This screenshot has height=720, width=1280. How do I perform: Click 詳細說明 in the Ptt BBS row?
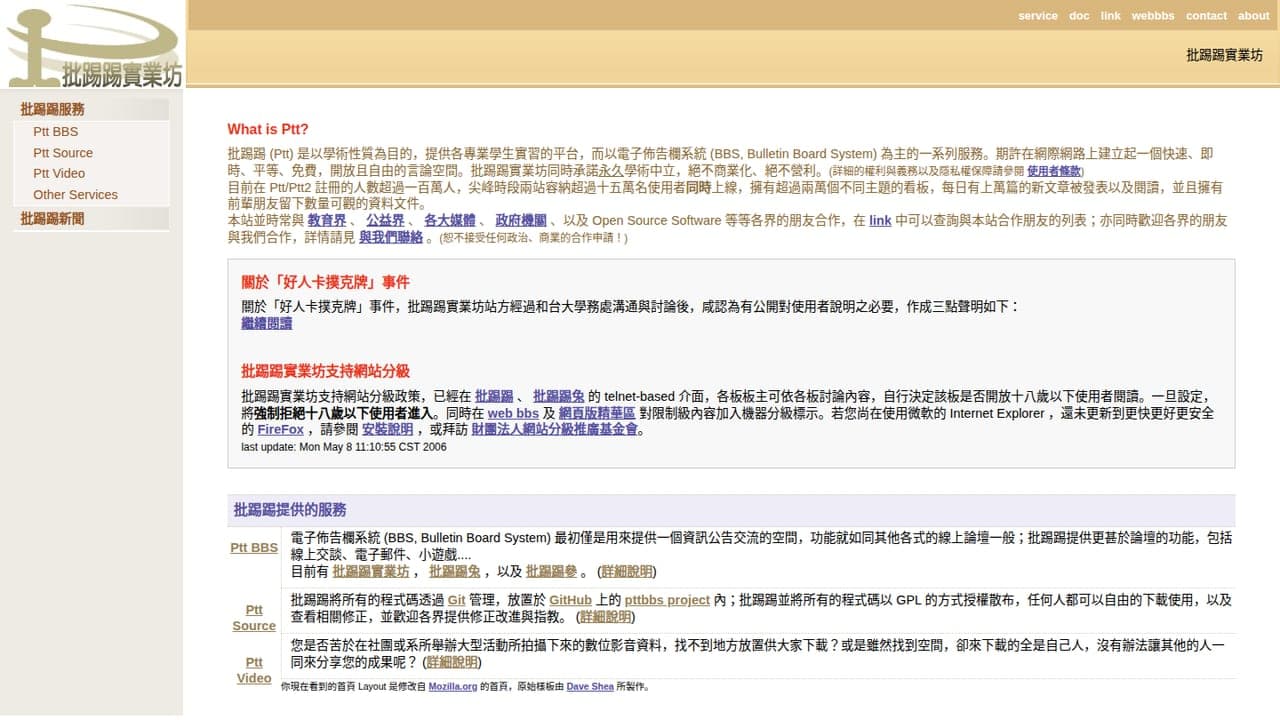626,572
